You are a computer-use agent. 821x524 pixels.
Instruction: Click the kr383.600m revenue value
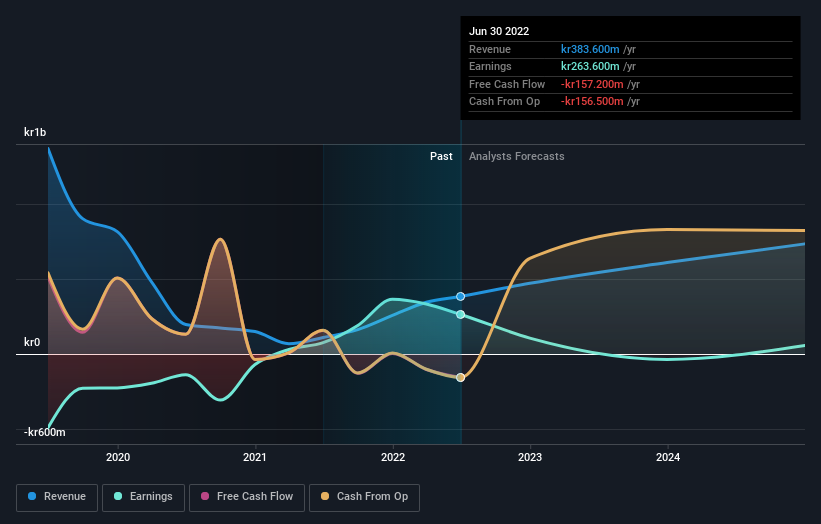[x=590, y=49]
